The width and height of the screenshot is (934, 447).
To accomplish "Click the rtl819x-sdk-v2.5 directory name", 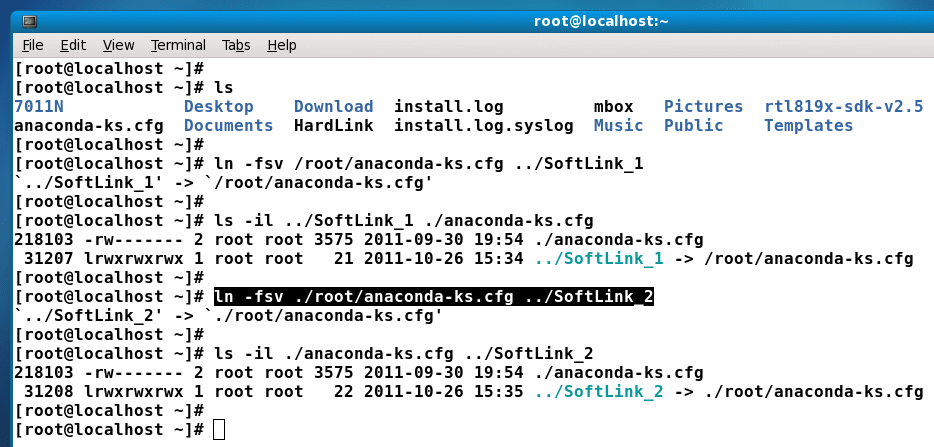I will click(843, 107).
